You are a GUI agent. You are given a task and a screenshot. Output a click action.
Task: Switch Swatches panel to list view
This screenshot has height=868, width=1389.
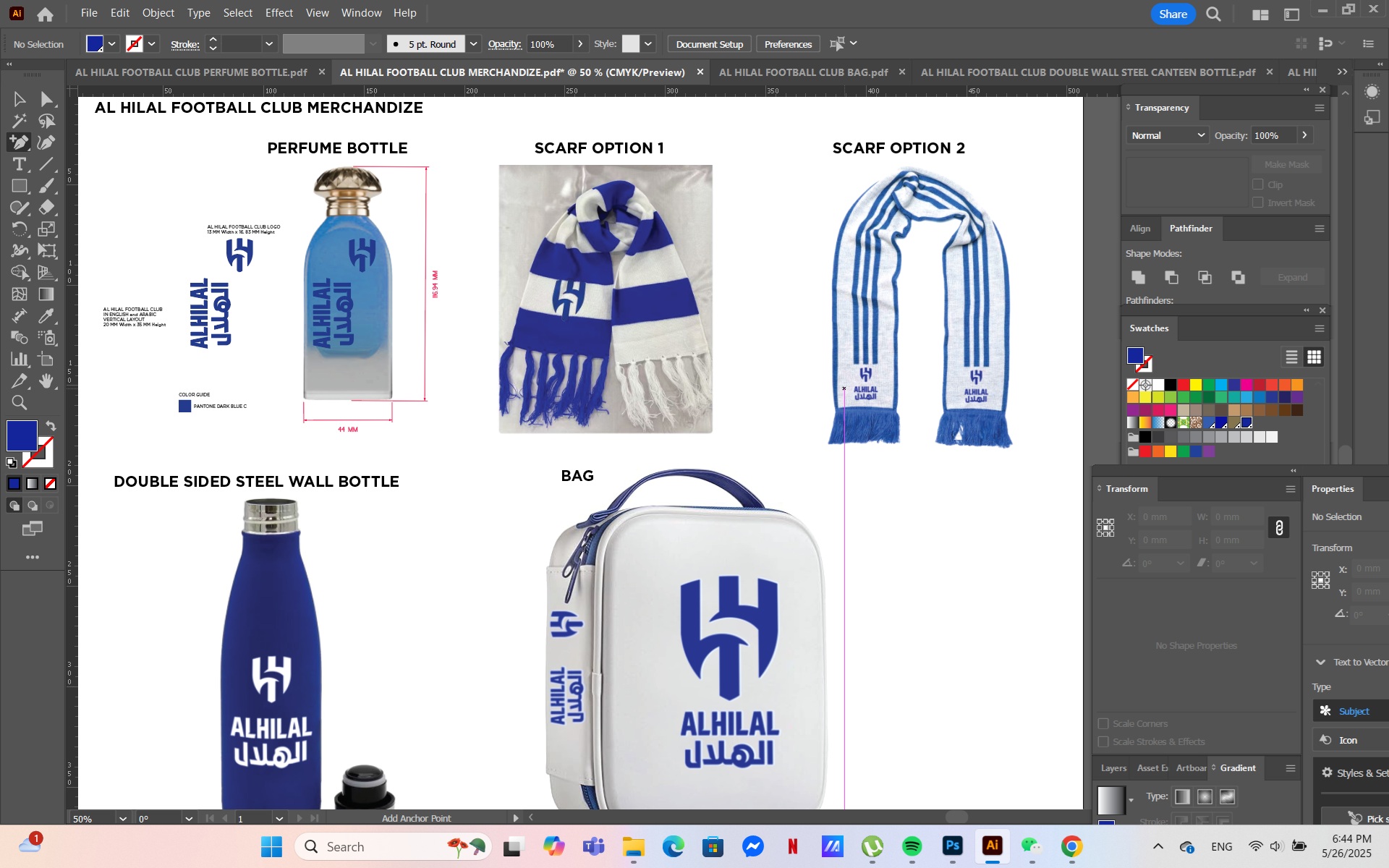click(x=1291, y=357)
